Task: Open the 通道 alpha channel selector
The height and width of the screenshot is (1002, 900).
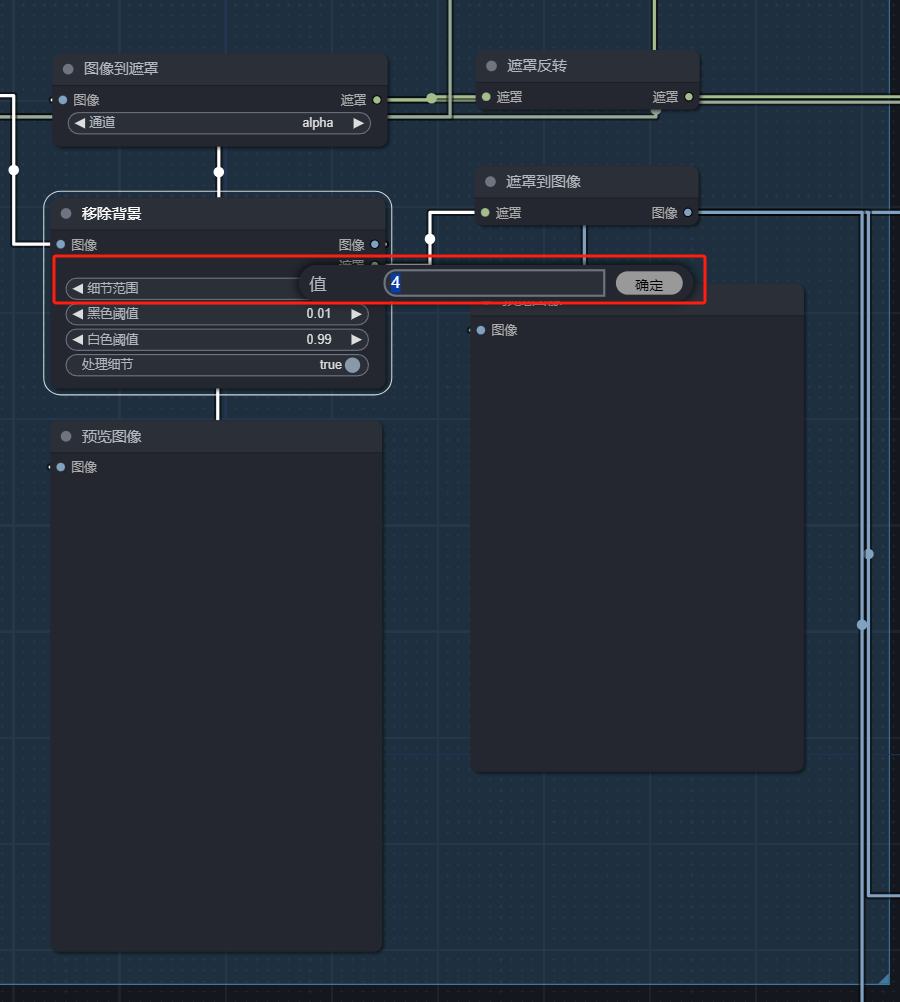Action: point(218,123)
